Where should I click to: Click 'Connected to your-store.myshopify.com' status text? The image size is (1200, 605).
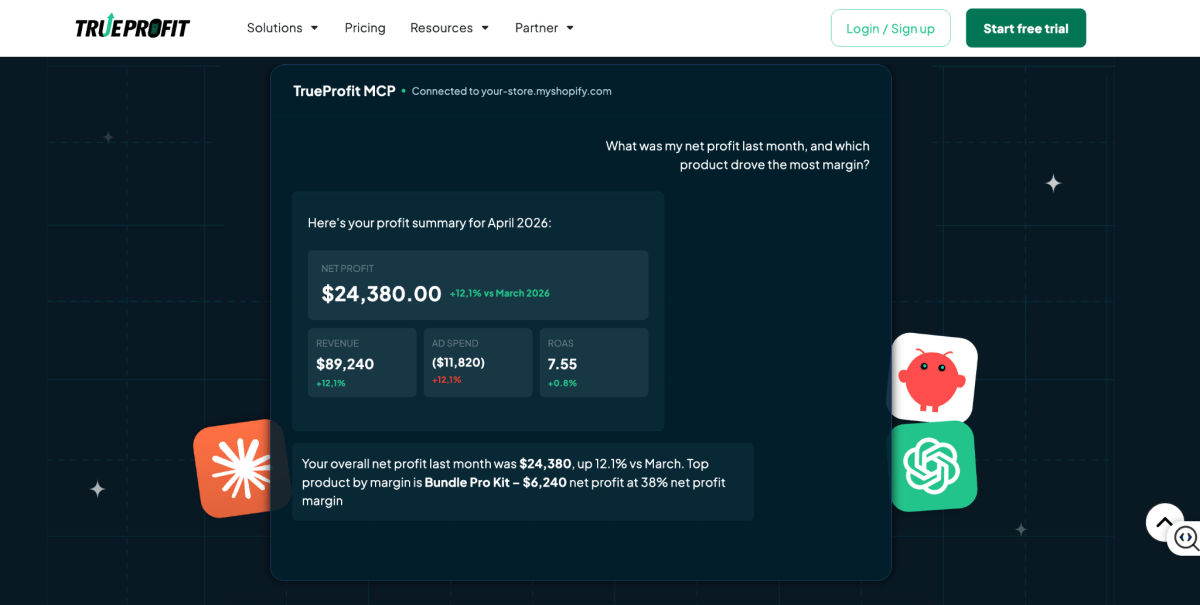coord(512,91)
